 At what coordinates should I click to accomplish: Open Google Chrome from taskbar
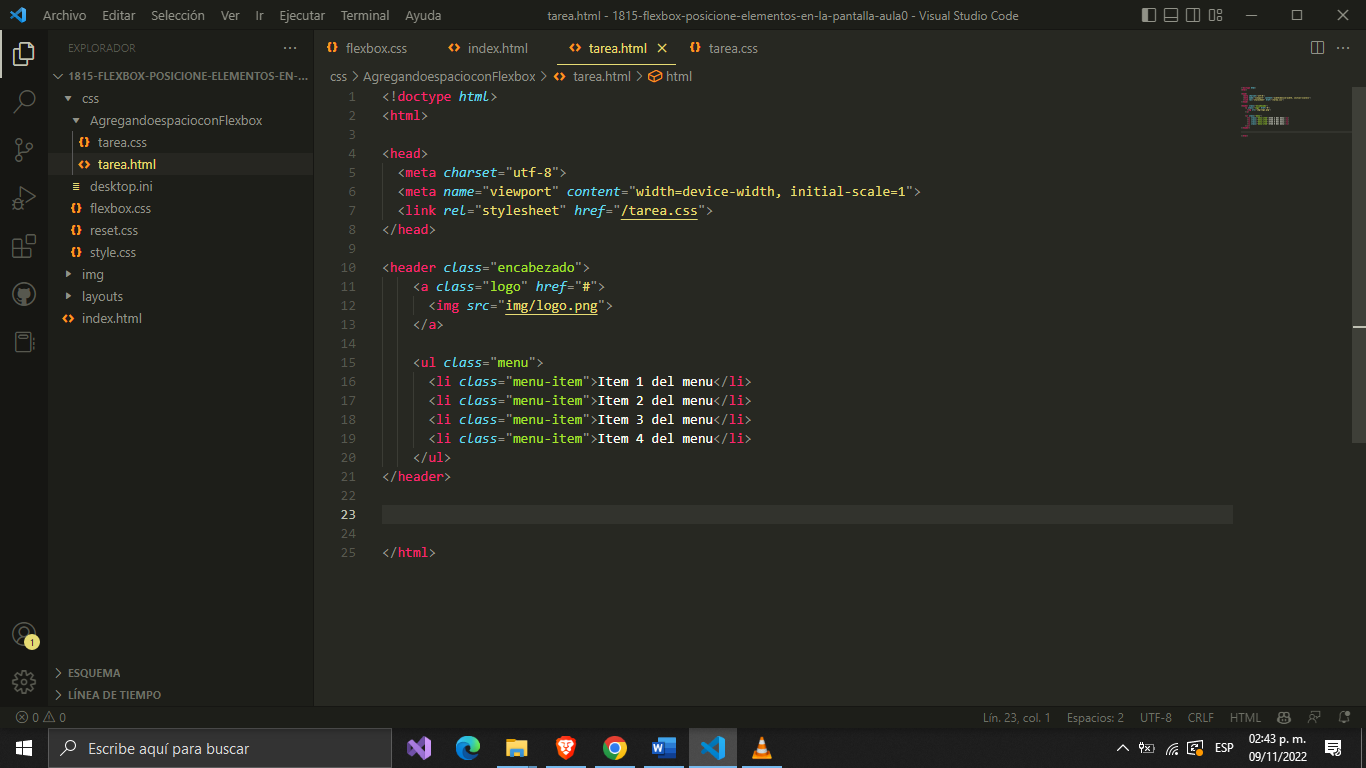pos(615,748)
